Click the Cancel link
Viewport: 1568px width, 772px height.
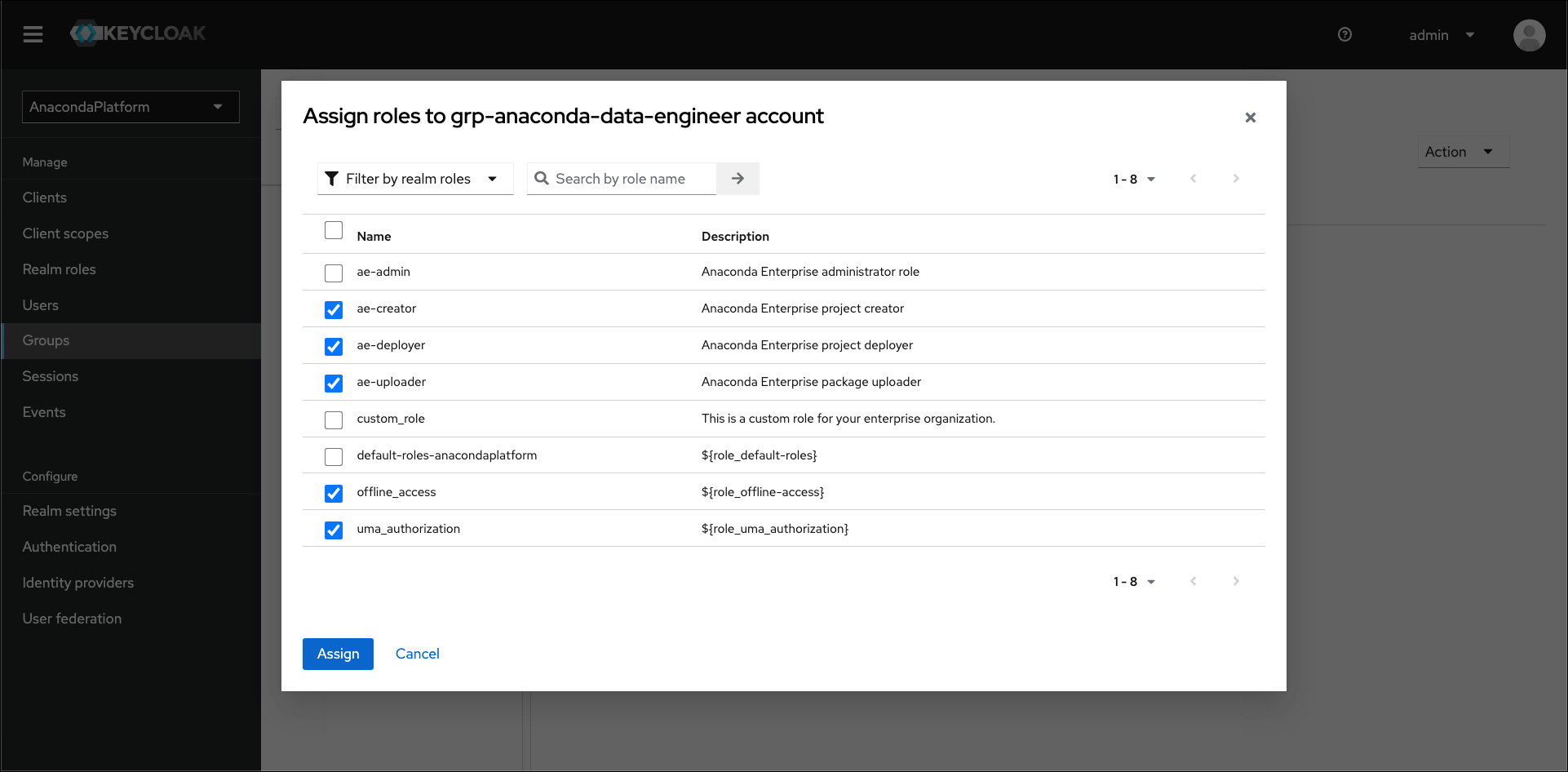[x=417, y=654]
